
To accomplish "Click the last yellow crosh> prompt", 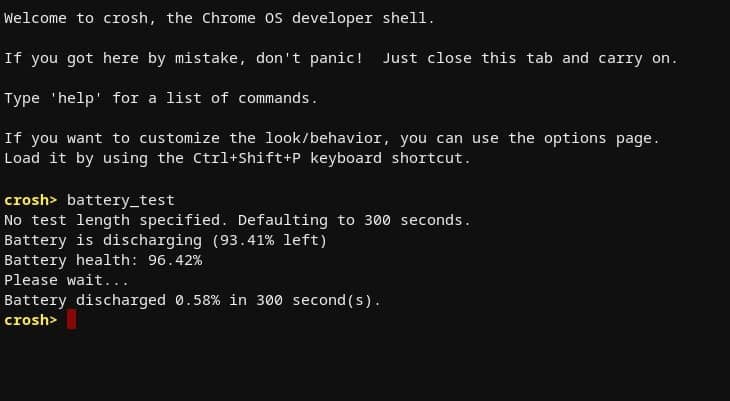I will 30,320.
